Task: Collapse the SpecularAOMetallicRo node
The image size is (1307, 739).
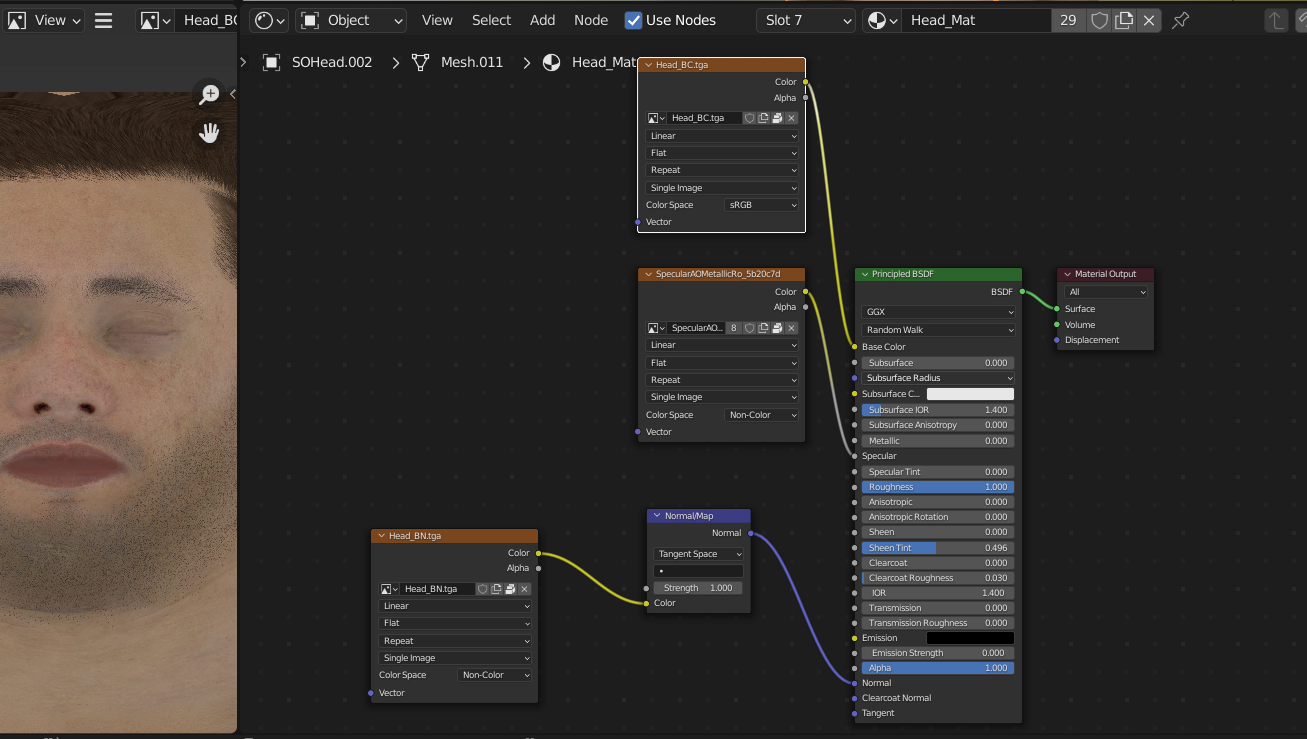Action: tap(647, 274)
